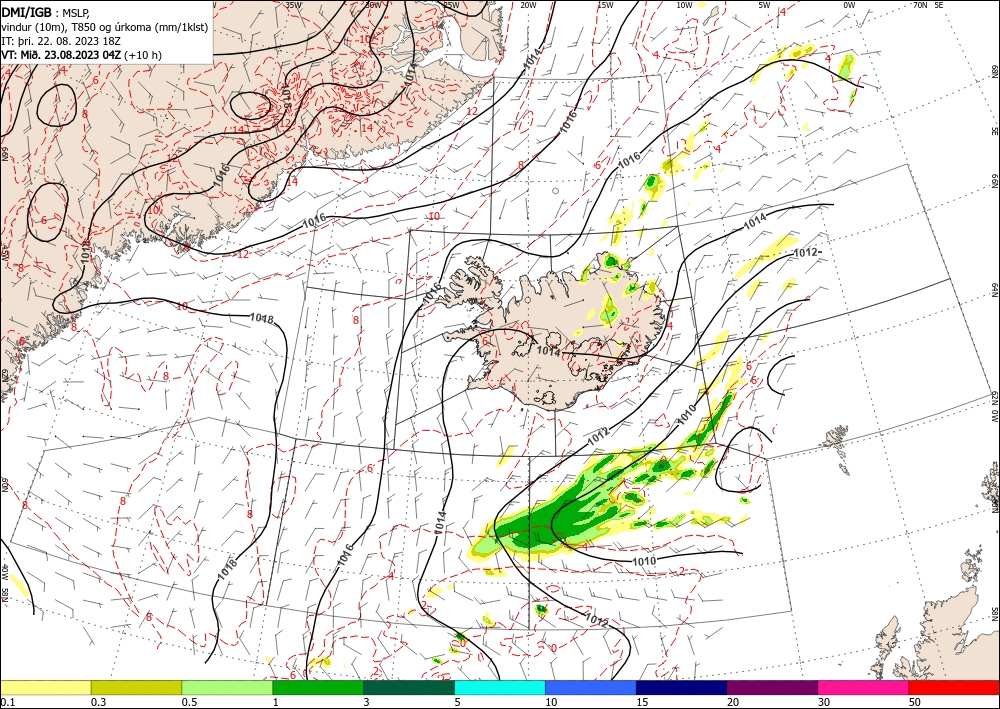The height and width of the screenshot is (709, 1000).
Task: Click the '30' legend value label
Action: [x=824, y=702]
